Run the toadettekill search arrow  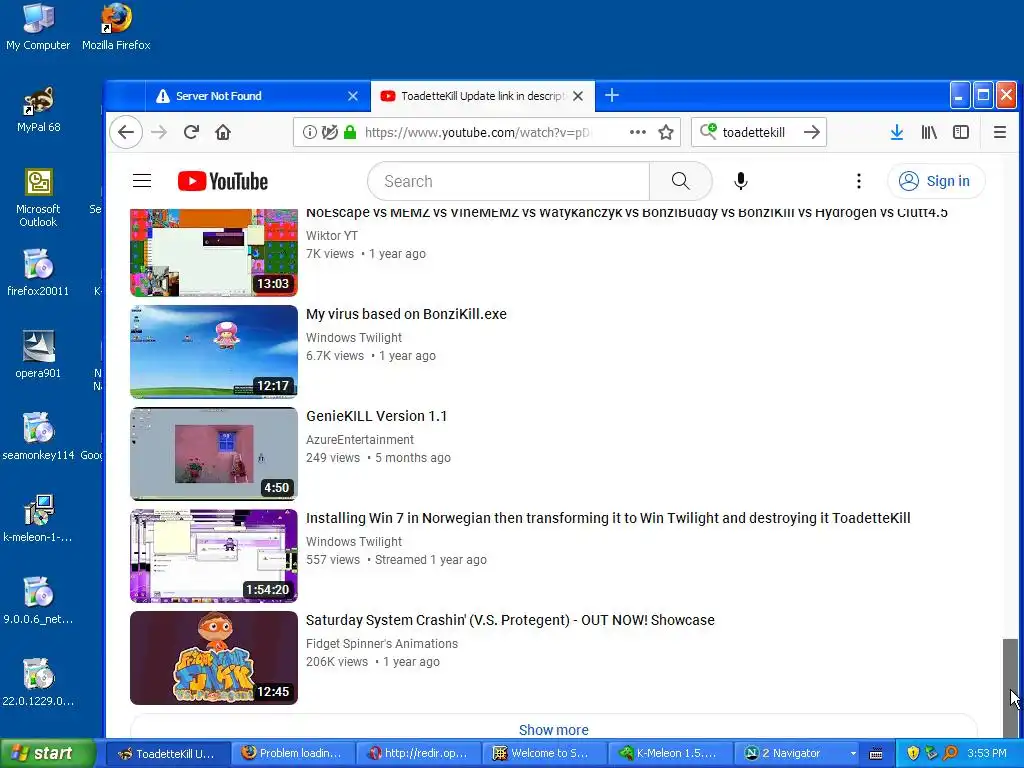[812, 133]
